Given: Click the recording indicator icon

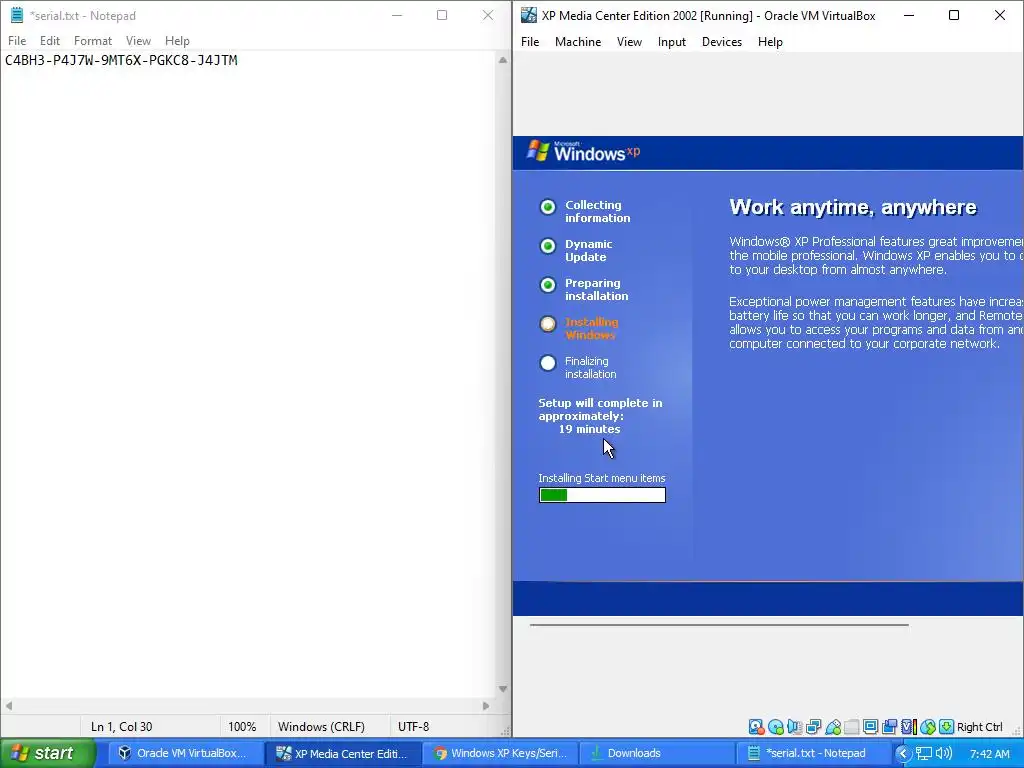Looking at the screenshot, I should coord(889,727).
